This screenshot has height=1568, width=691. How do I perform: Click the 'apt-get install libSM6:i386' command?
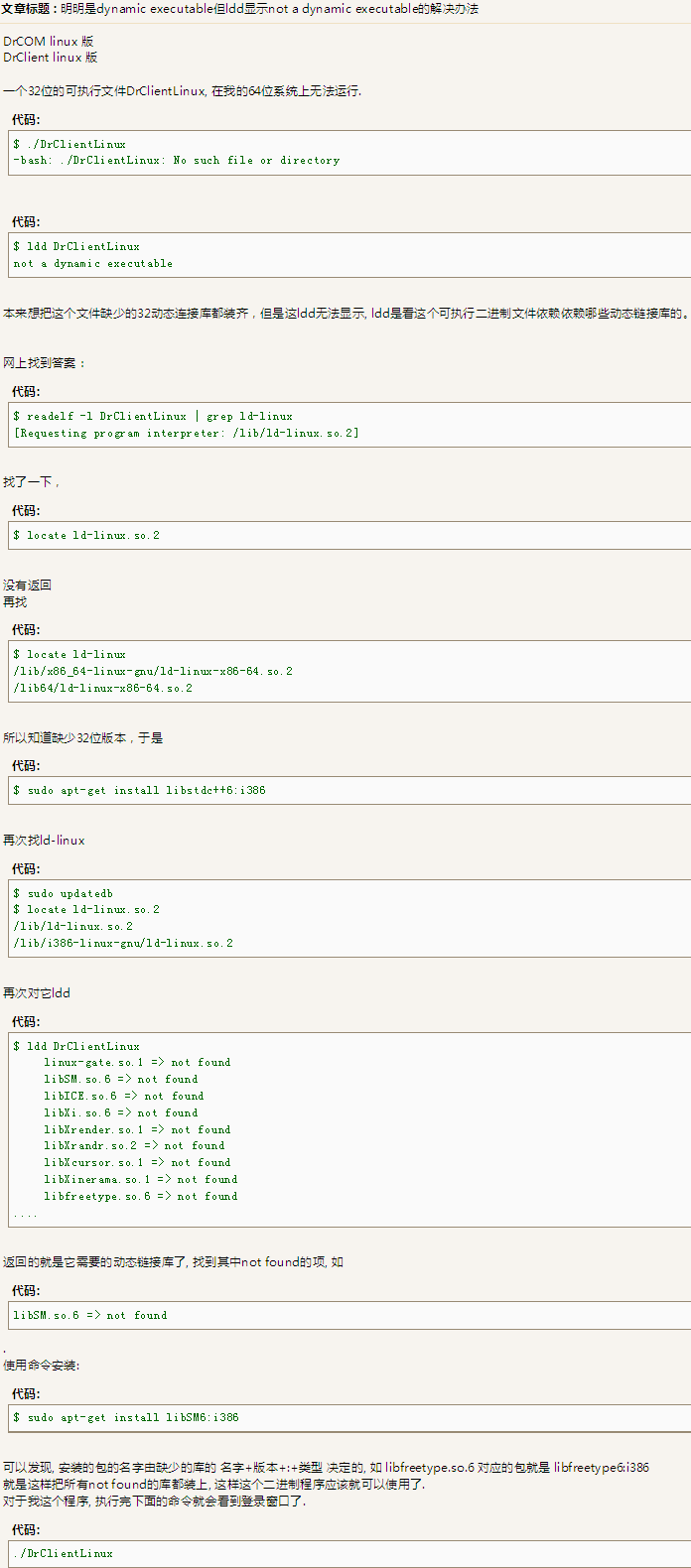(126, 1418)
